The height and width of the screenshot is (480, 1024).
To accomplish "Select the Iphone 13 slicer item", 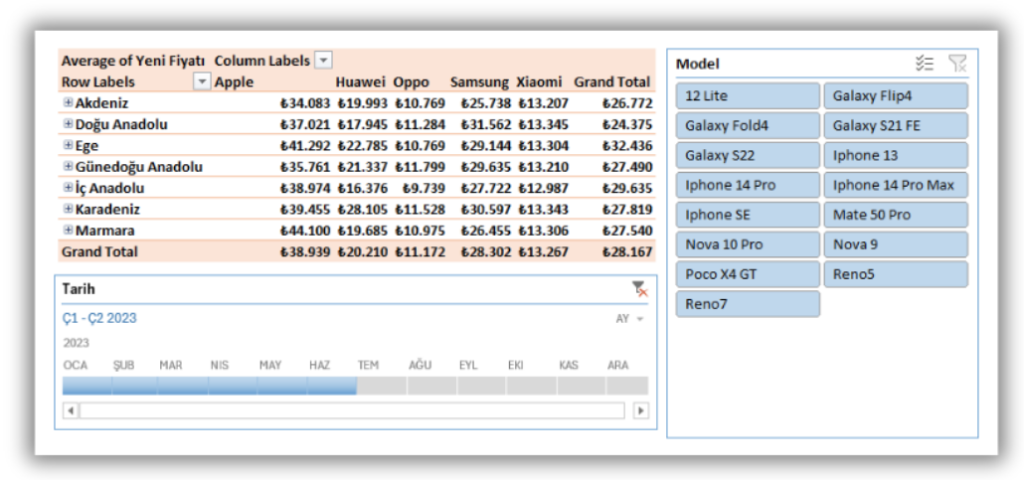I will (896, 155).
